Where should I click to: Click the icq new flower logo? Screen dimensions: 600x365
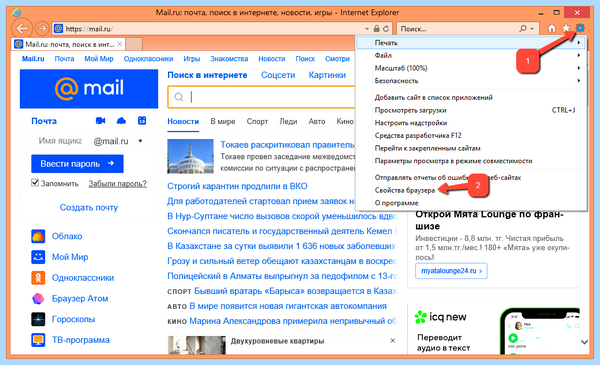[x=421, y=317]
